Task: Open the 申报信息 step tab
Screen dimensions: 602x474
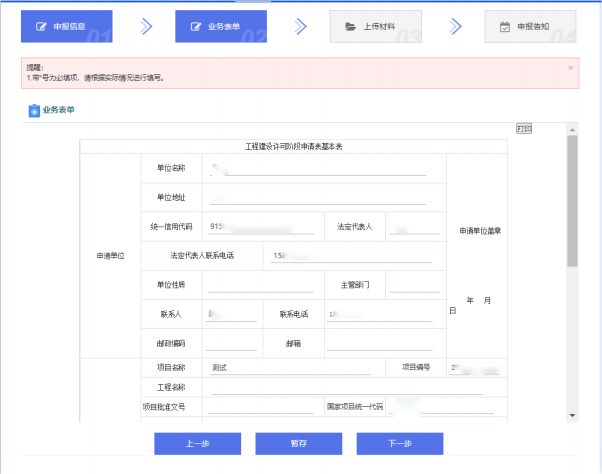Action: (66, 26)
